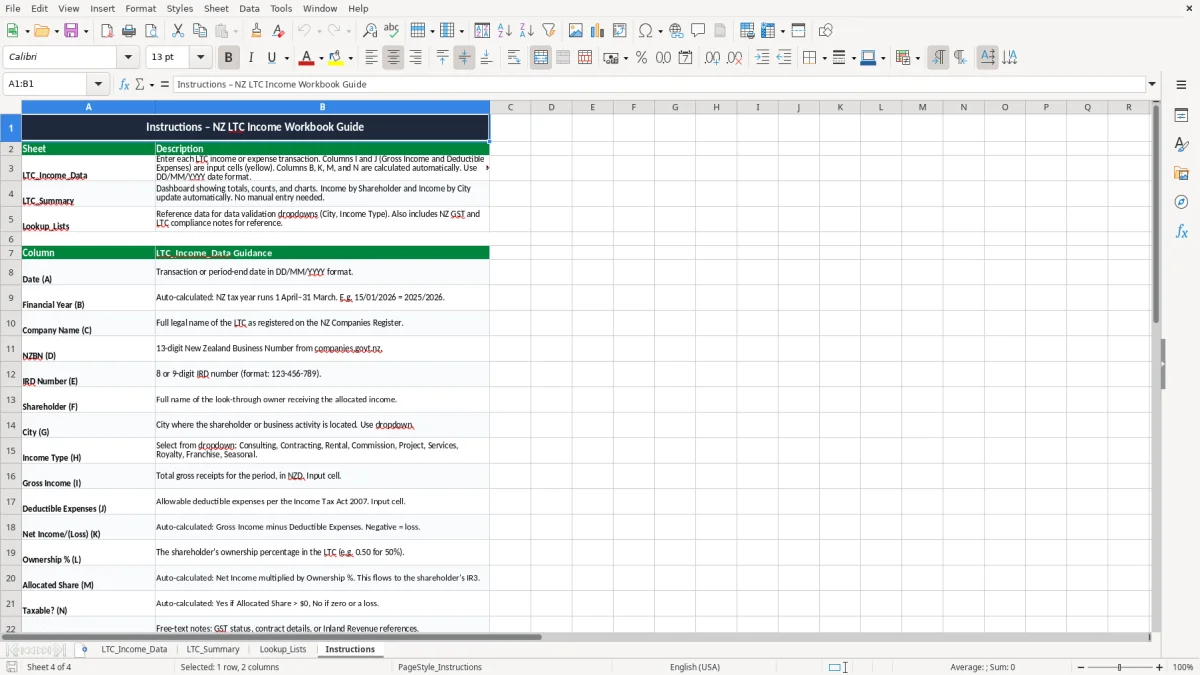Click Add Decimal Place icon
Image resolution: width=1200 pixels, height=675 pixels.
click(x=712, y=58)
